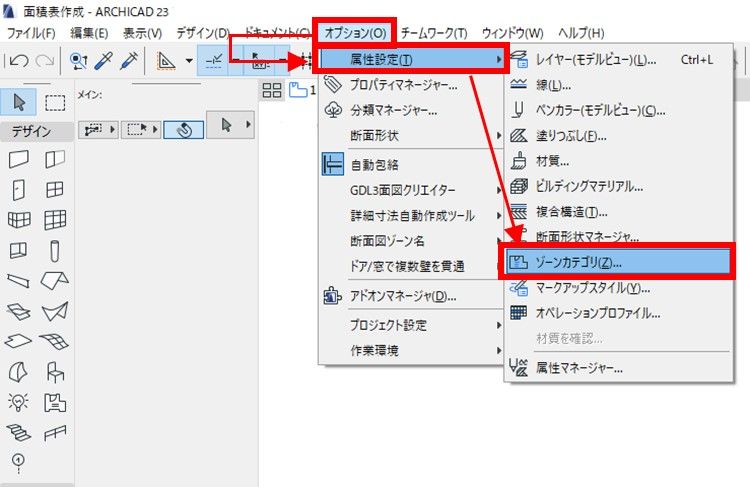Select the Mesh tool

click(55, 342)
